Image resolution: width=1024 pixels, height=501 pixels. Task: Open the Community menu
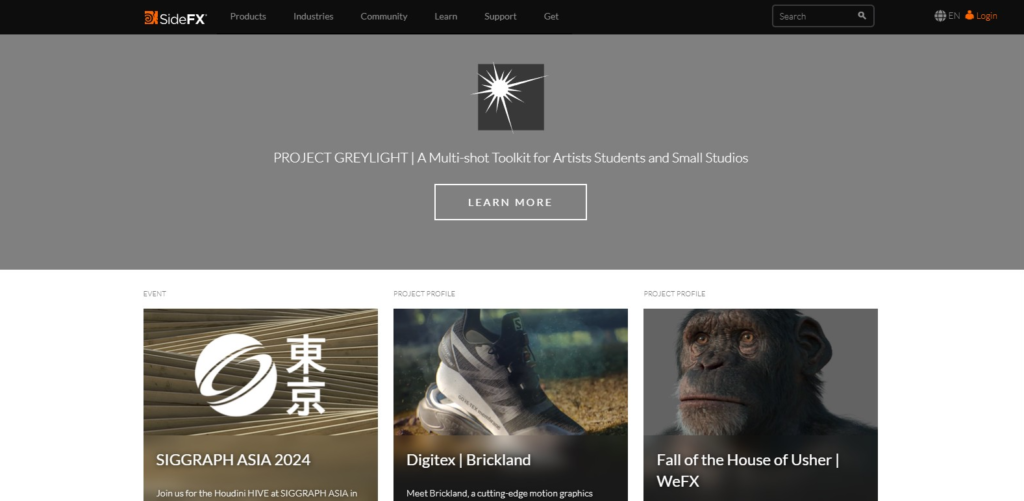[384, 16]
